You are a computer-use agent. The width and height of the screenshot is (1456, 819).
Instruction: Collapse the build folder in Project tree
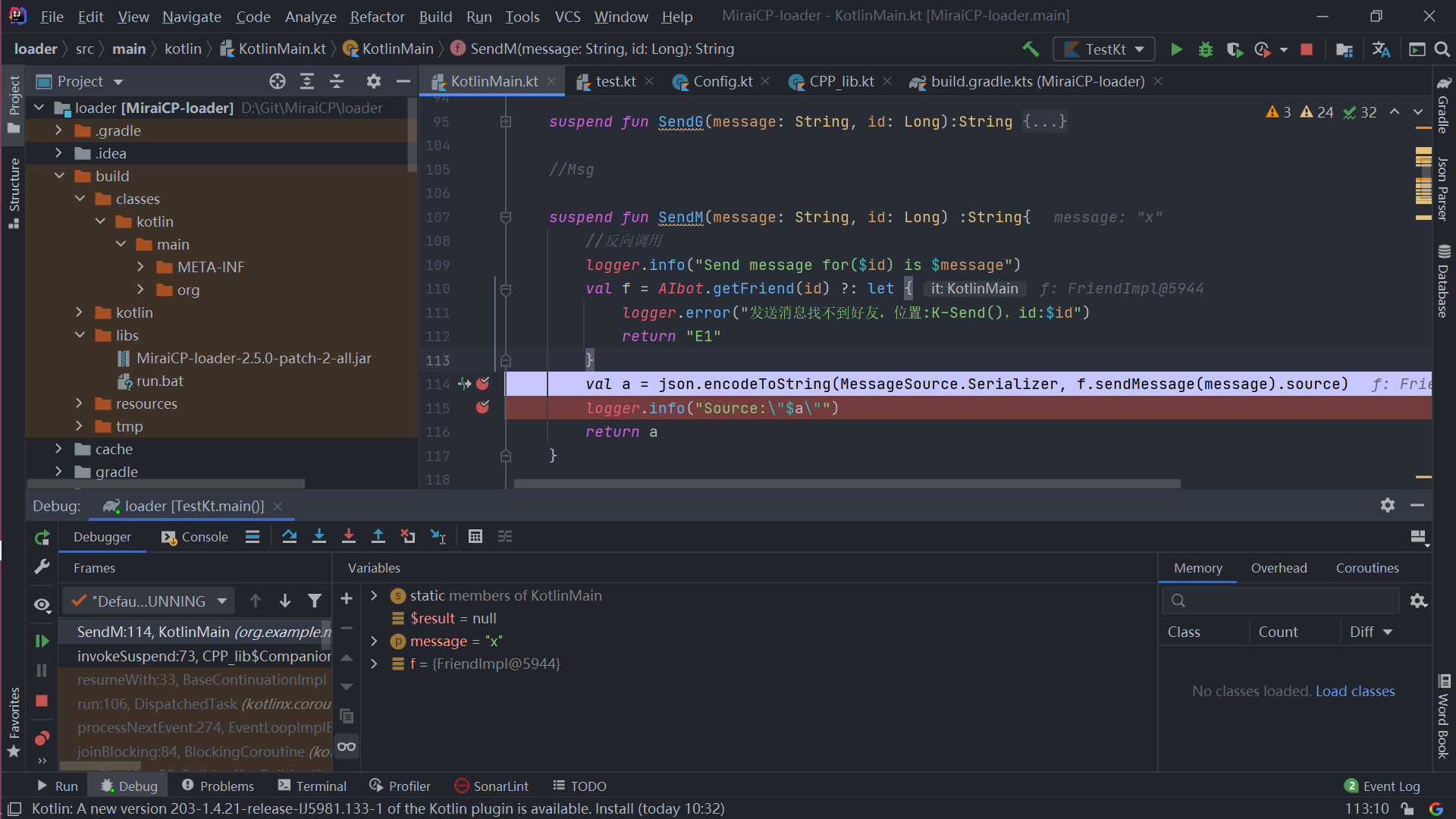(x=60, y=175)
